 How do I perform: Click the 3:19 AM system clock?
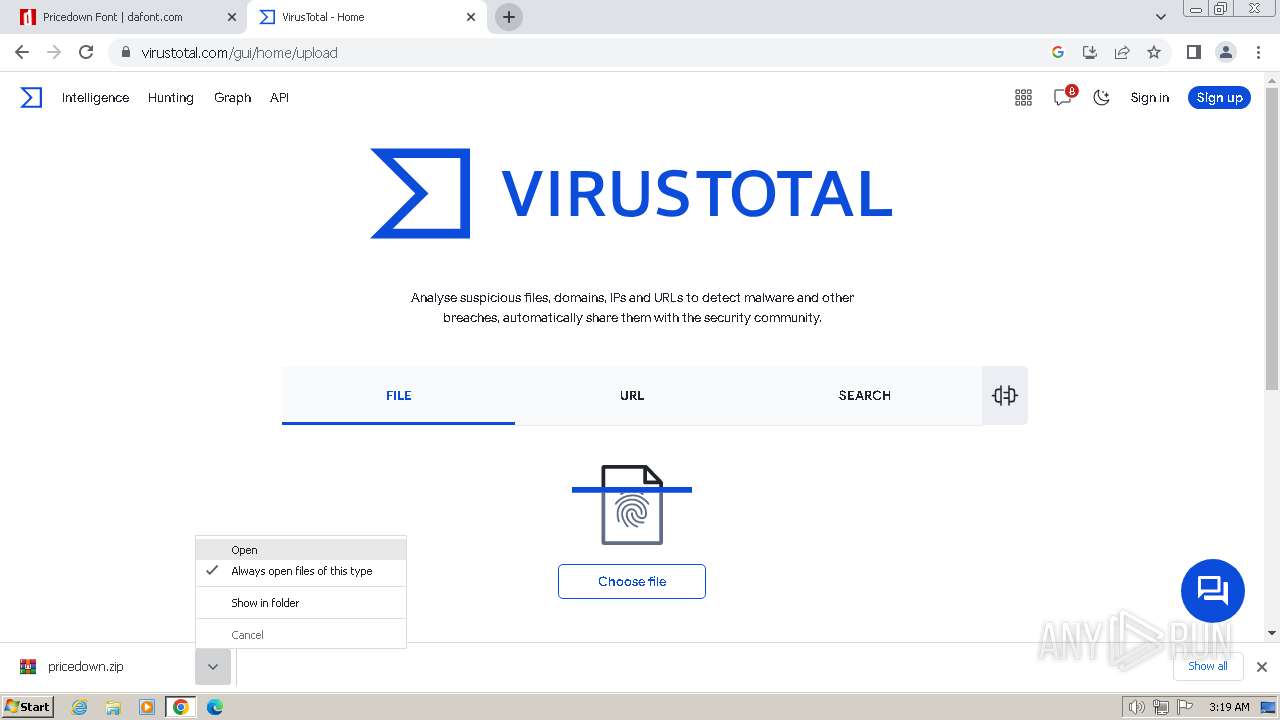1229,707
